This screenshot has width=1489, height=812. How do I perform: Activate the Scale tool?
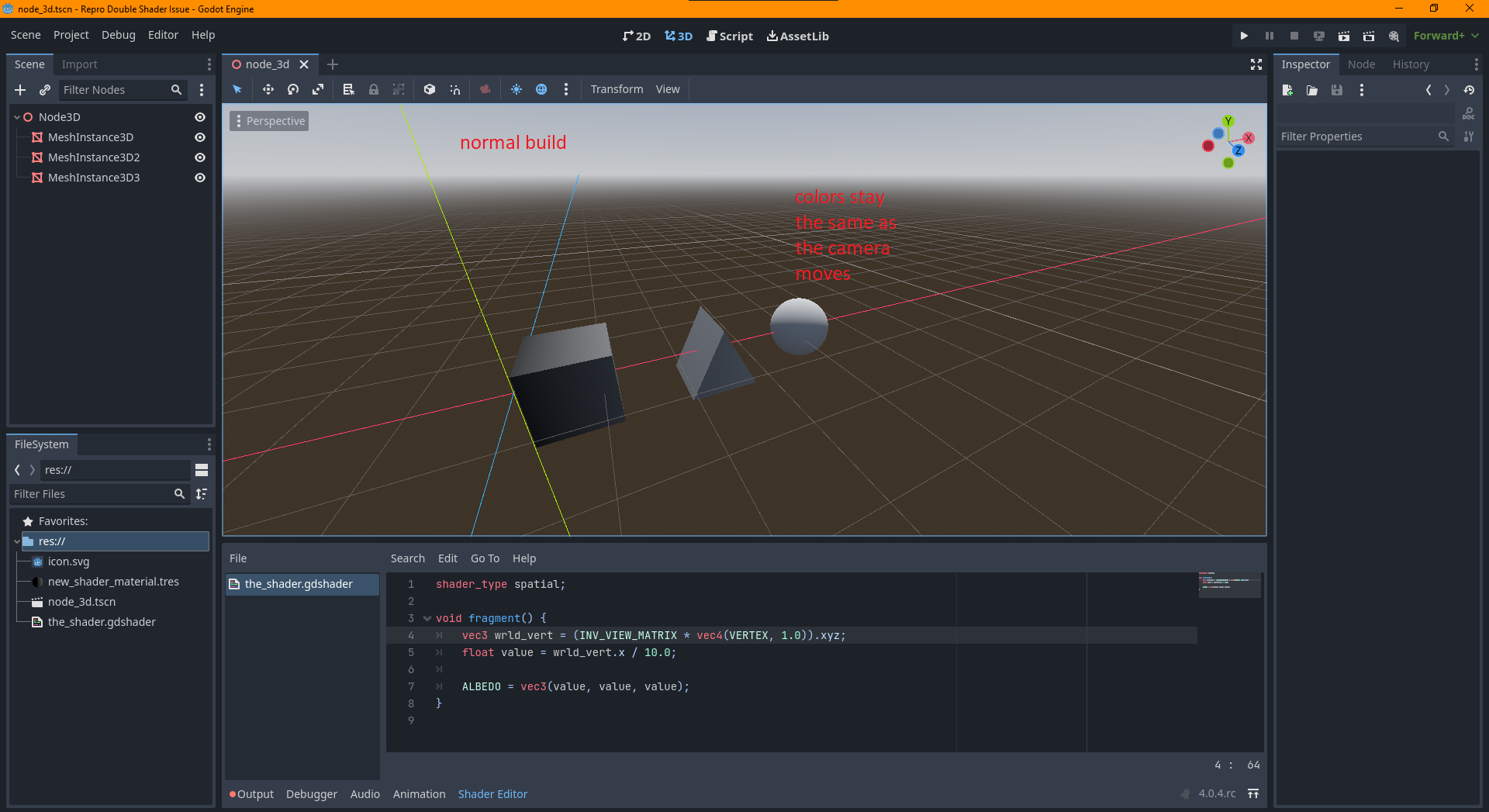click(x=318, y=89)
